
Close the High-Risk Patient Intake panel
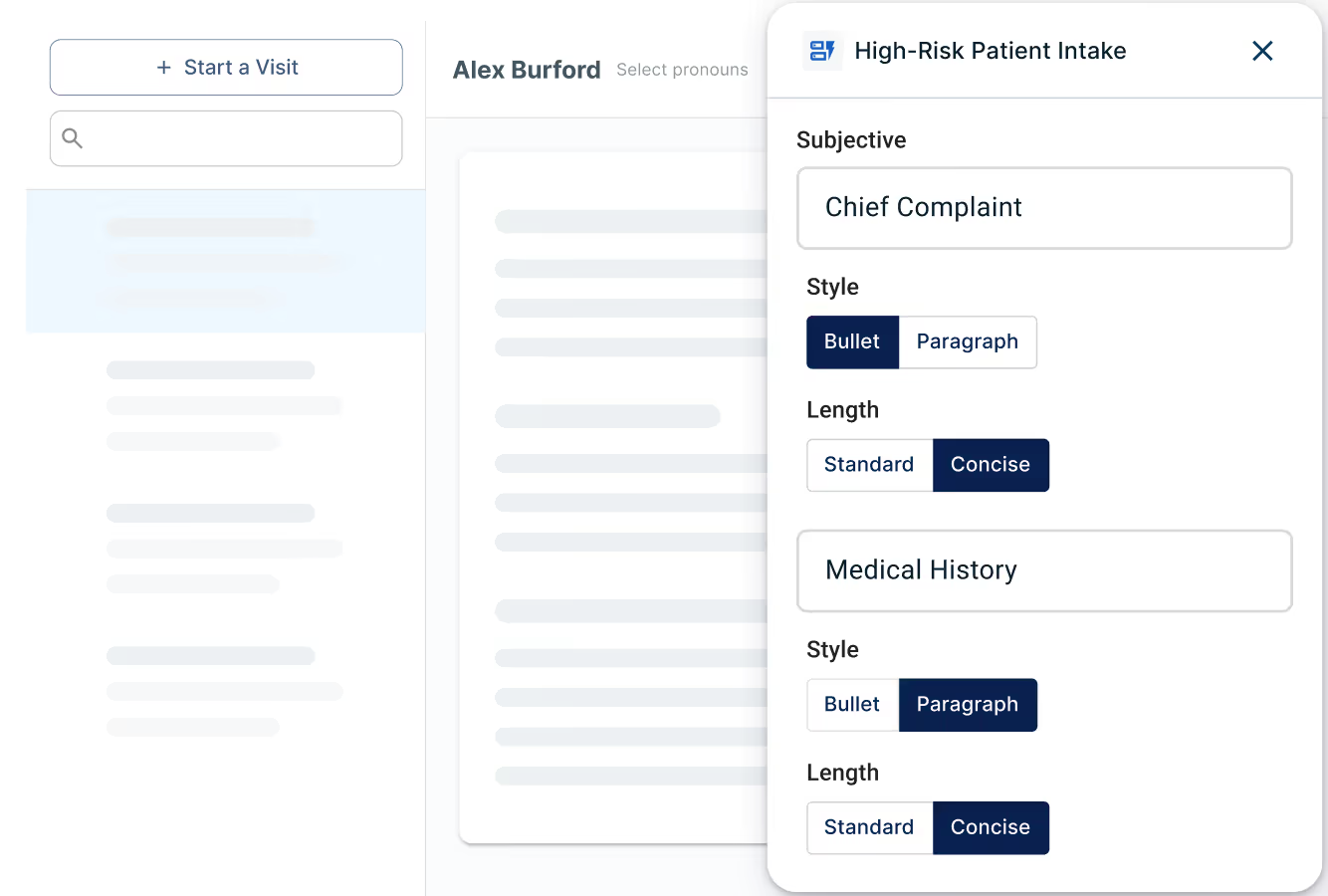1262,51
